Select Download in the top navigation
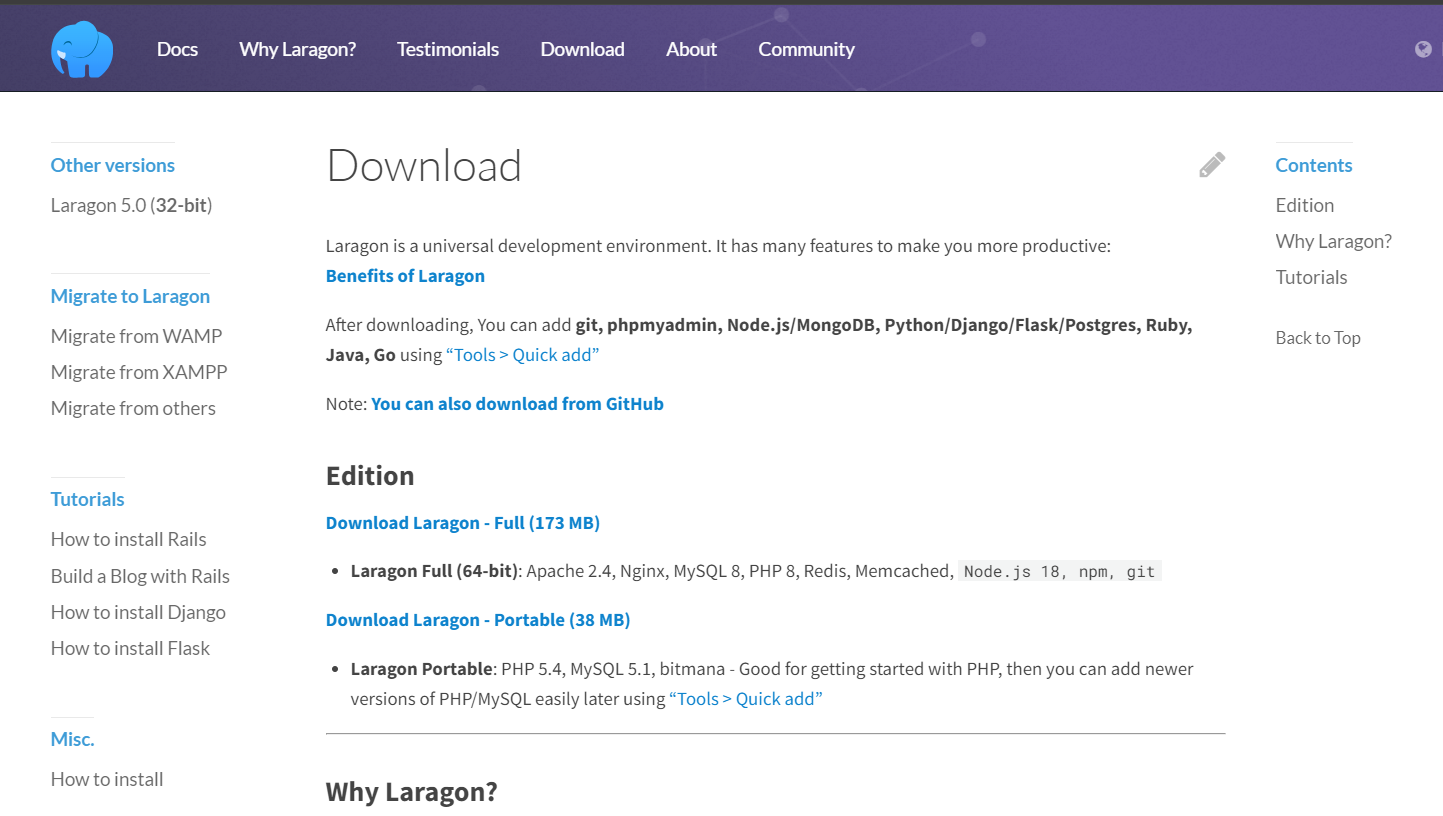The image size is (1443, 816). tap(582, 49)
